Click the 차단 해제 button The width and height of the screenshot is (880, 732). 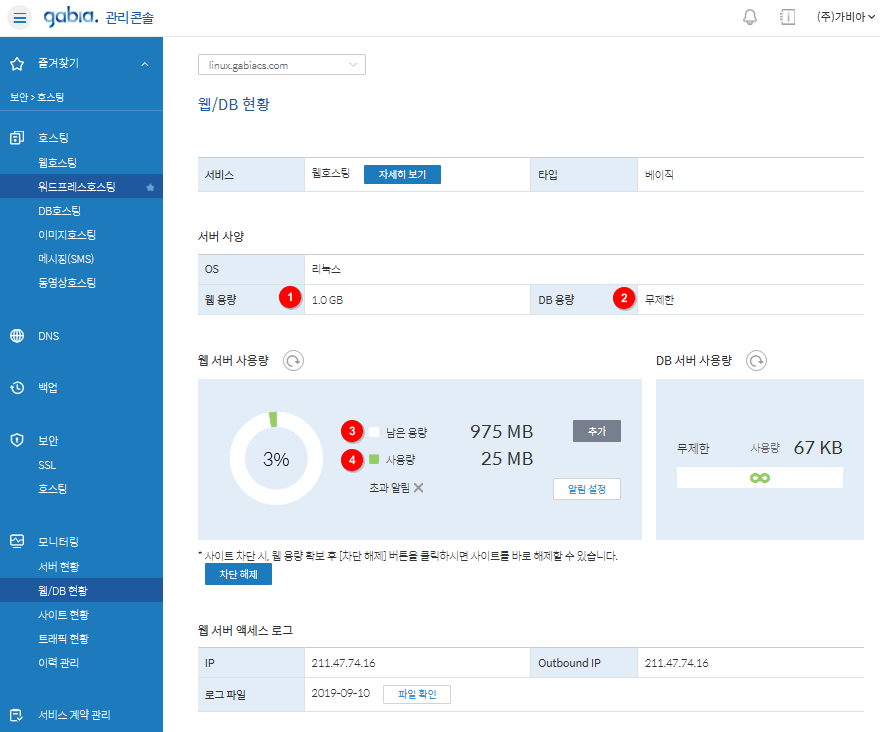pyautogui.click(x=239, y=574)
